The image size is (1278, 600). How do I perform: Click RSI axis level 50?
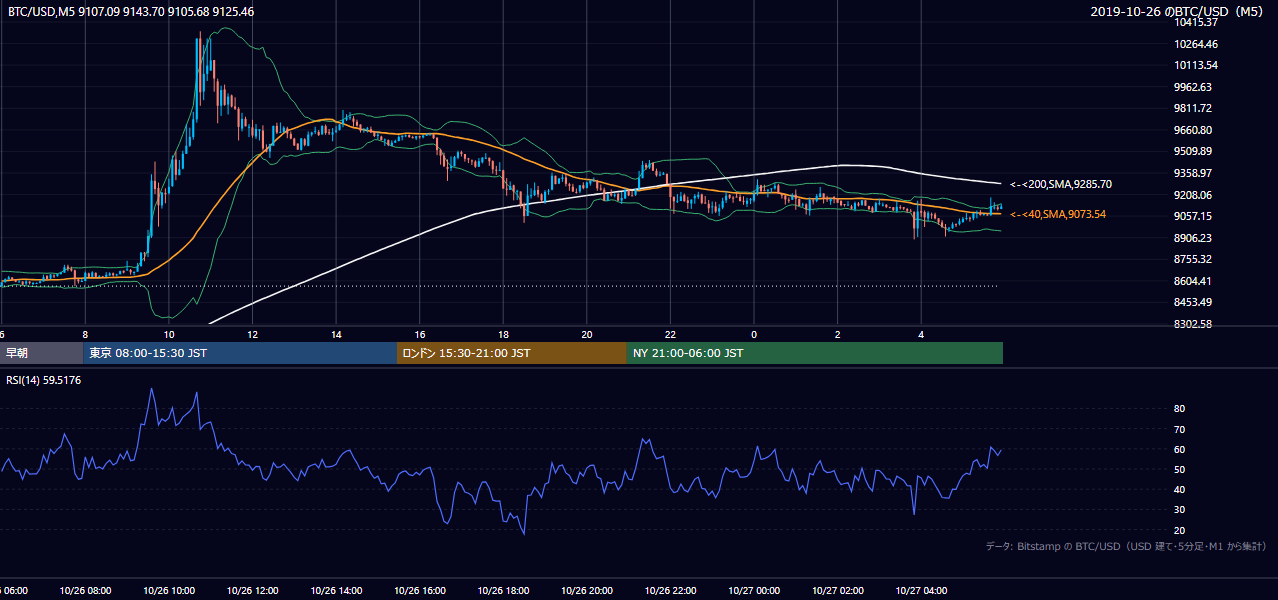click(x=1180, y=469)
